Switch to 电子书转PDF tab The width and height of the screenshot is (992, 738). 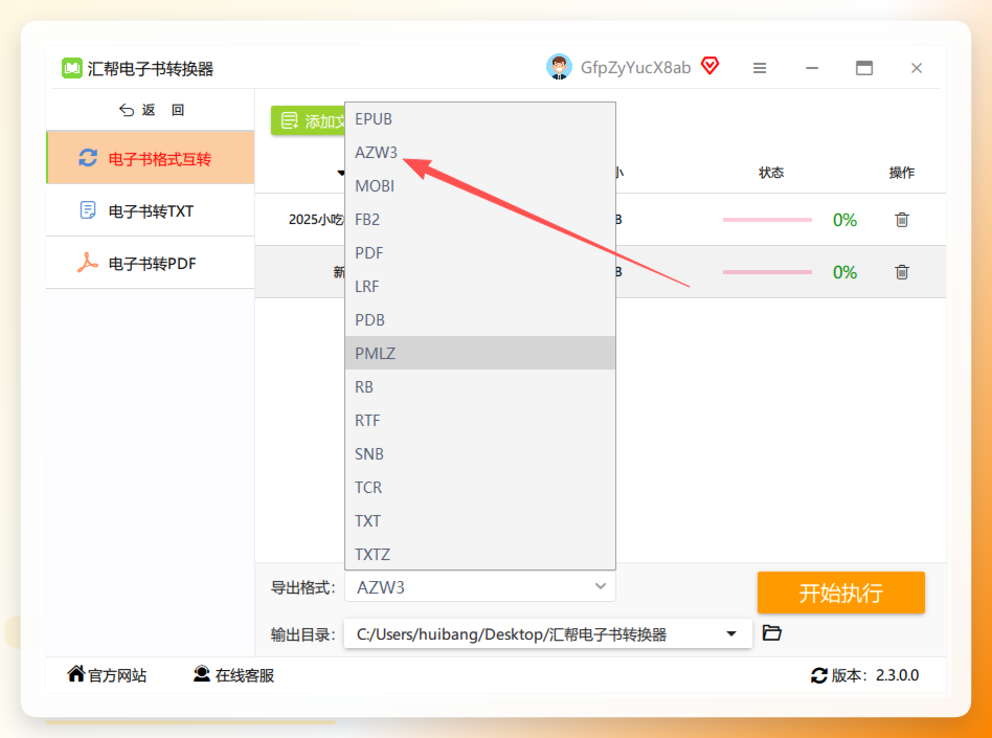(151, 262)
